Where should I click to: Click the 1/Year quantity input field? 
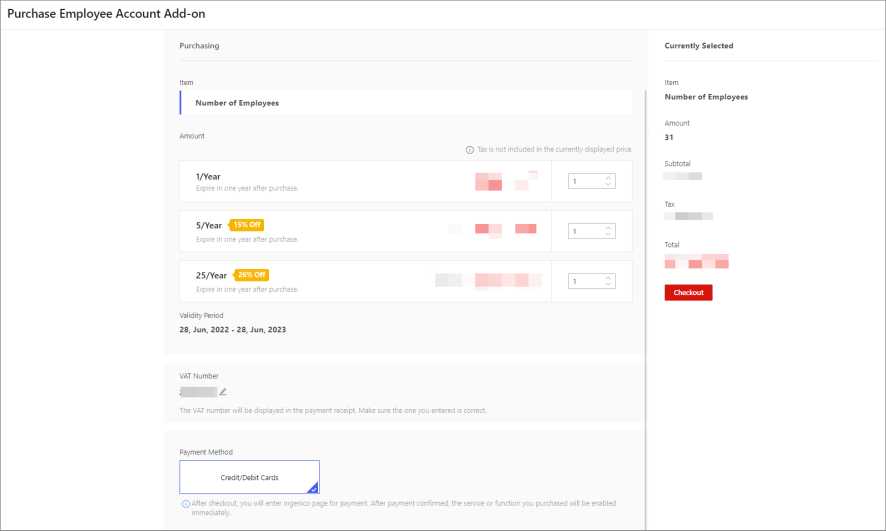click(x=584, y=181)
